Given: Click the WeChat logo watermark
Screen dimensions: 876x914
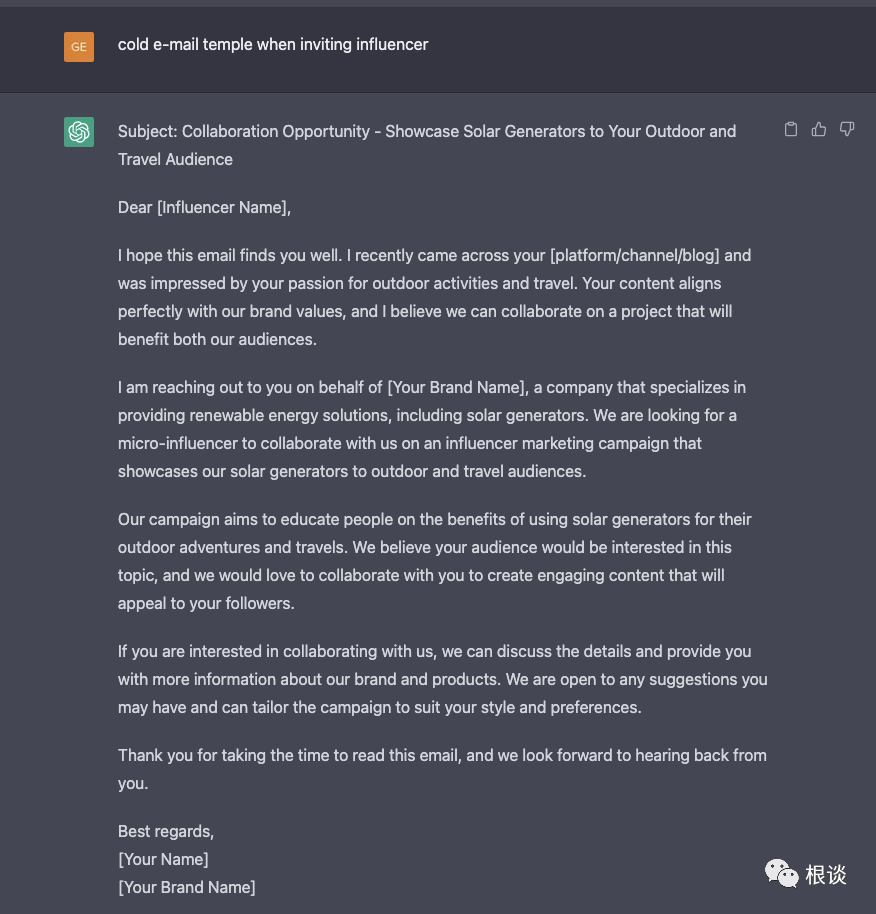Looking at the screenshot, I should [x=781, y=874].
